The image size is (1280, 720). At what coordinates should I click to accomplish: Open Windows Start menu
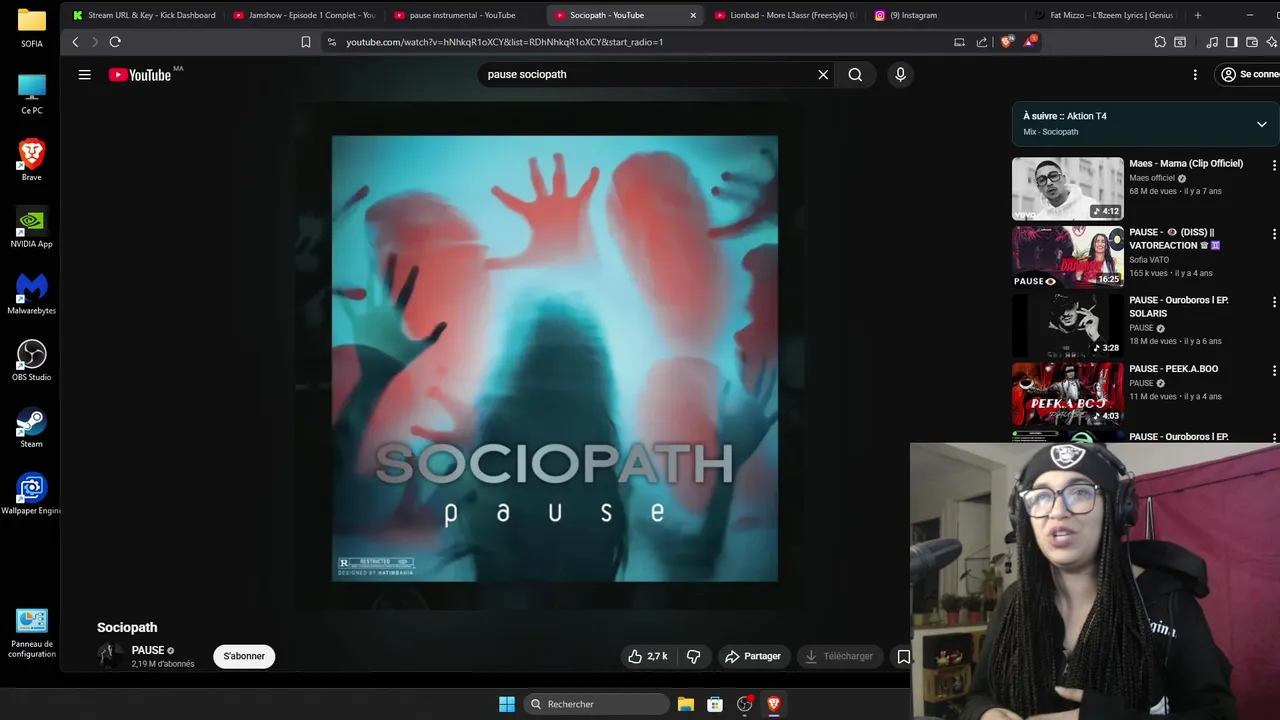(507, 704)
